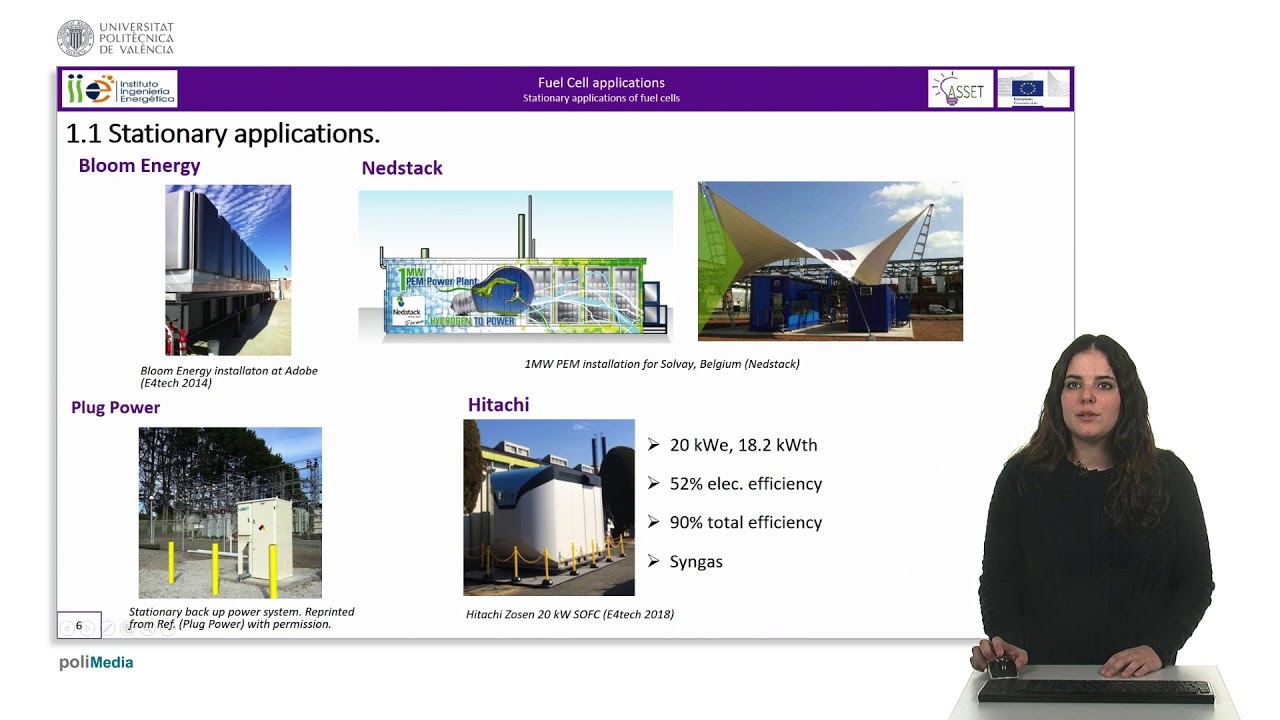Click the "1MW PEM installation for Solvay" caption
Screen dimensions: 1280x720
pyautogui.click(x=662, y=364)
